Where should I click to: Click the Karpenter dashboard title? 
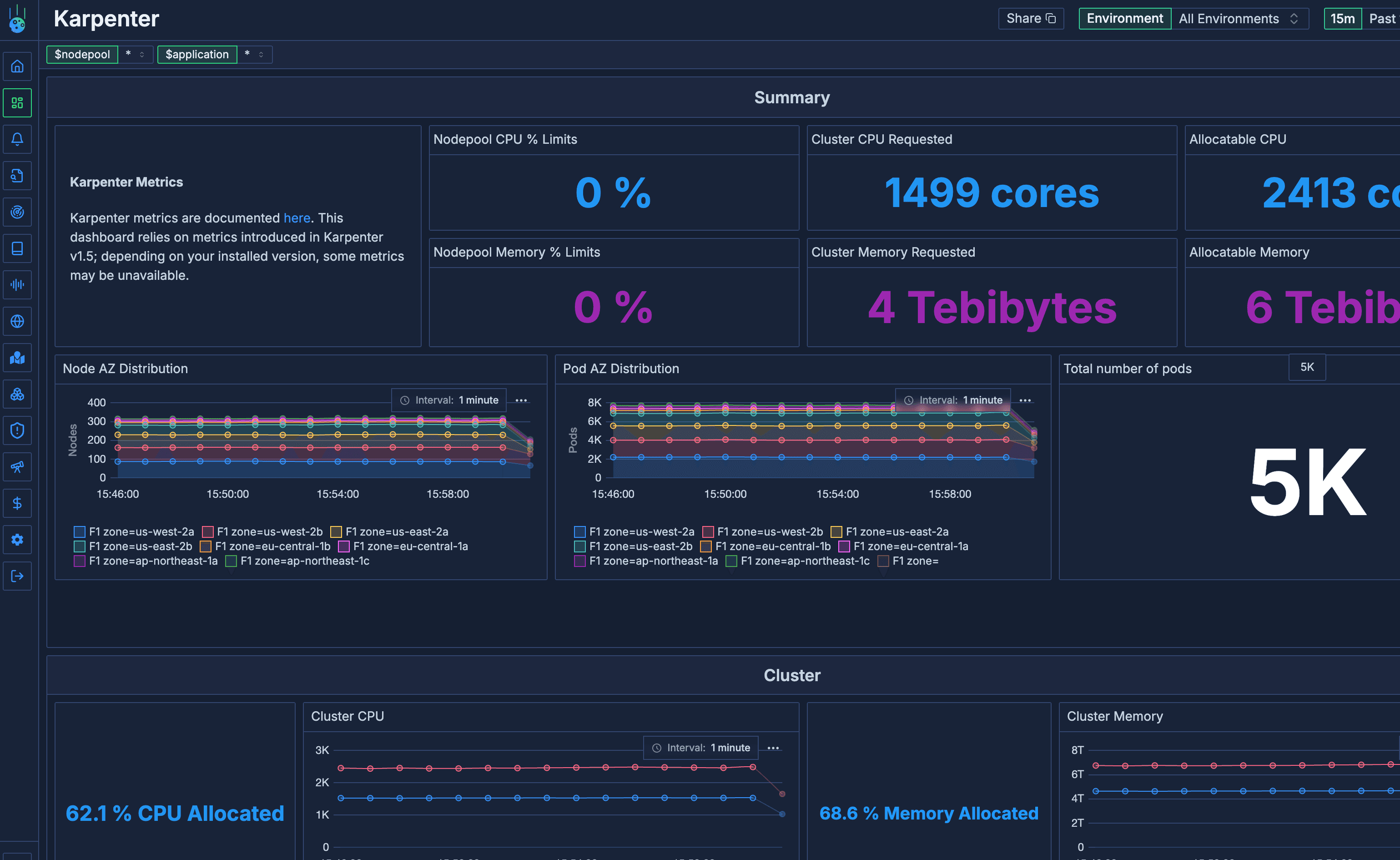tap(106, 19)
